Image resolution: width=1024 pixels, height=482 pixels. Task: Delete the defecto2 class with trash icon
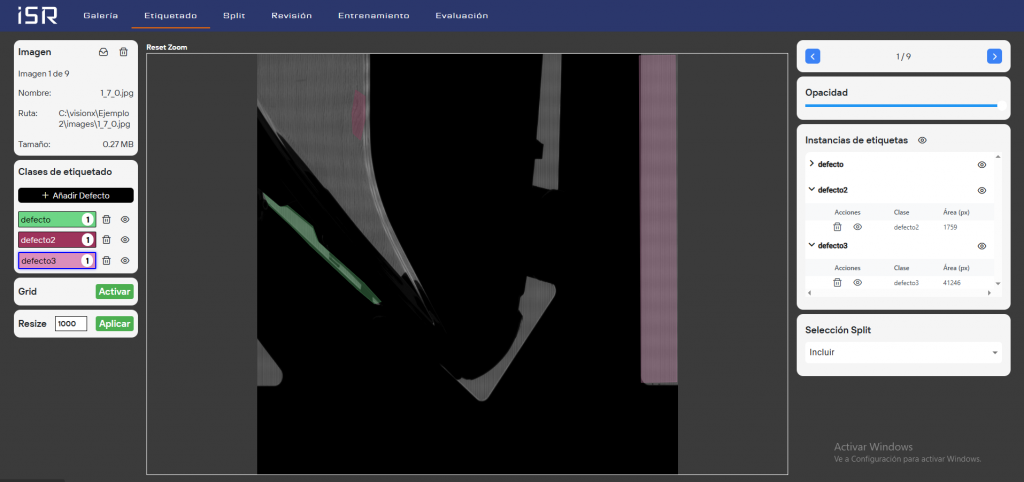(x=107, y=240)
